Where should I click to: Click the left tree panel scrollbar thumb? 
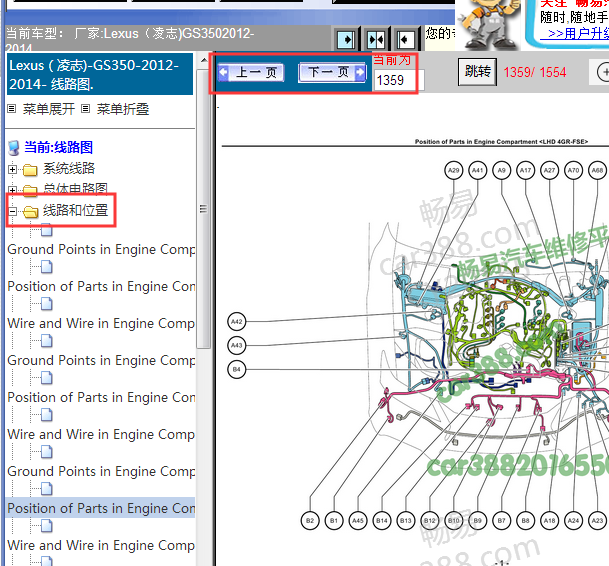click(203, 209)
